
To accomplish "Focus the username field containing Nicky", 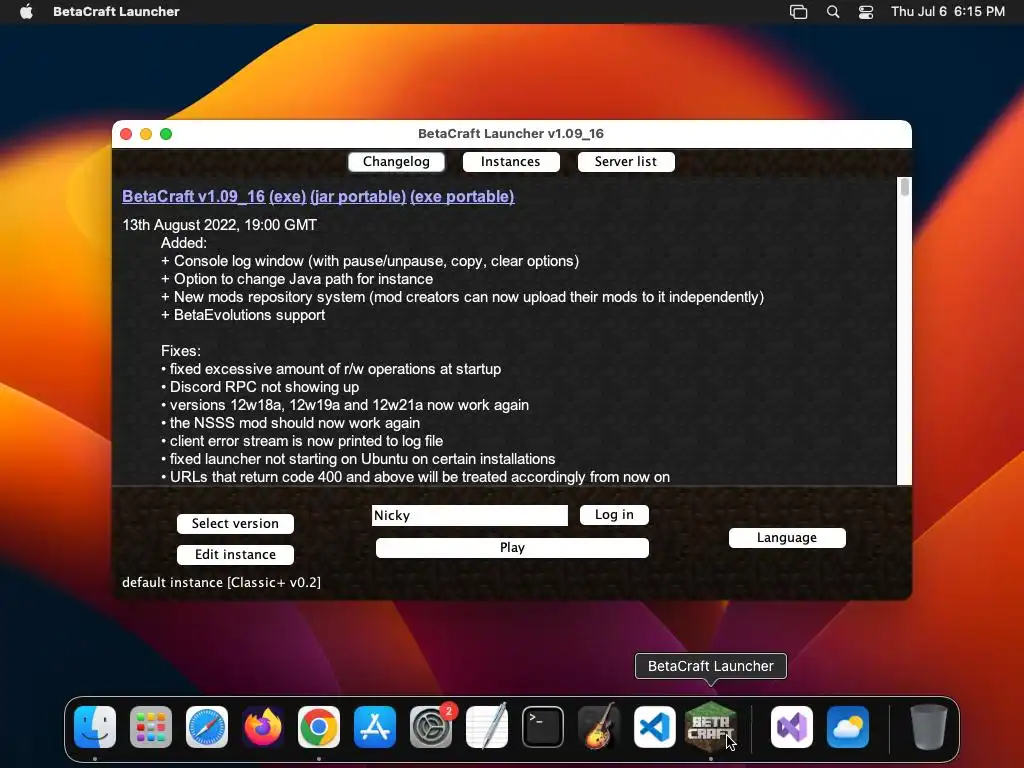I will (470, 515).
